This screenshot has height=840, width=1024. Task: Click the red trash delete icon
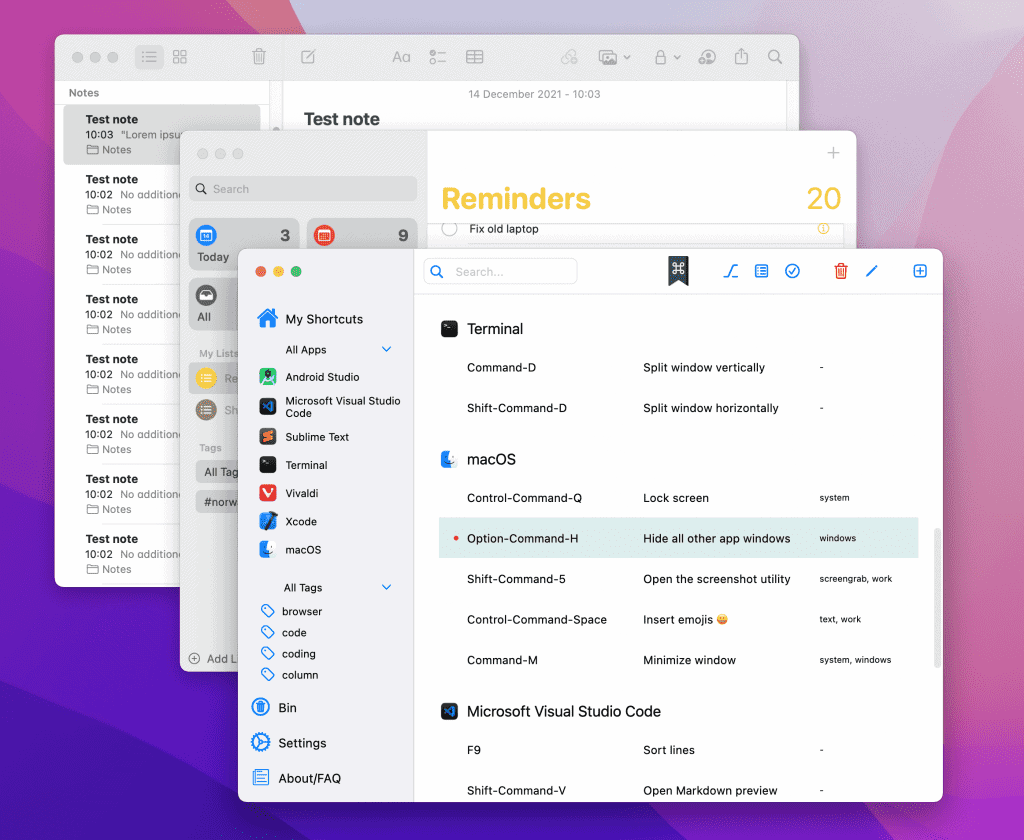[841, 271]
